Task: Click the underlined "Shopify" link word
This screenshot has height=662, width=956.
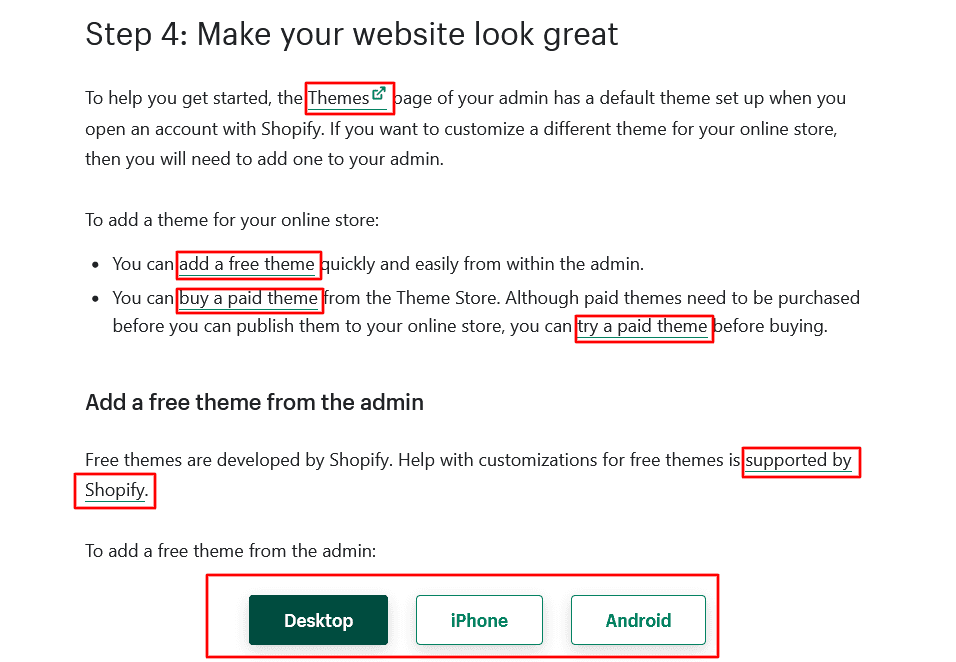Action: 115,491
